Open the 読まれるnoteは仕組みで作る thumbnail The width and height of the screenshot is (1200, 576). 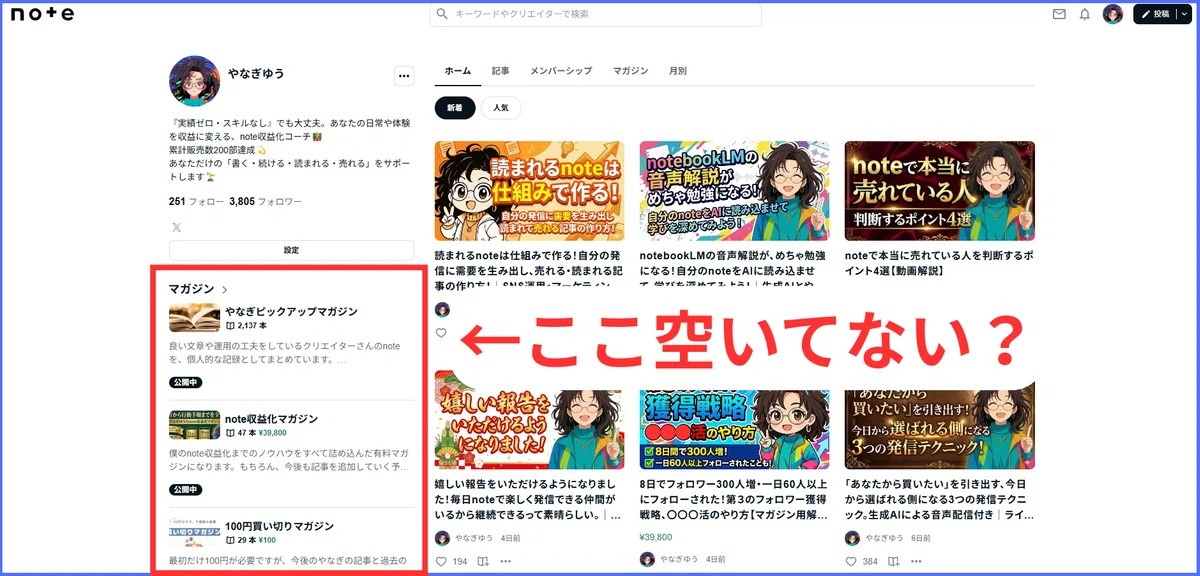coord(530,191)
